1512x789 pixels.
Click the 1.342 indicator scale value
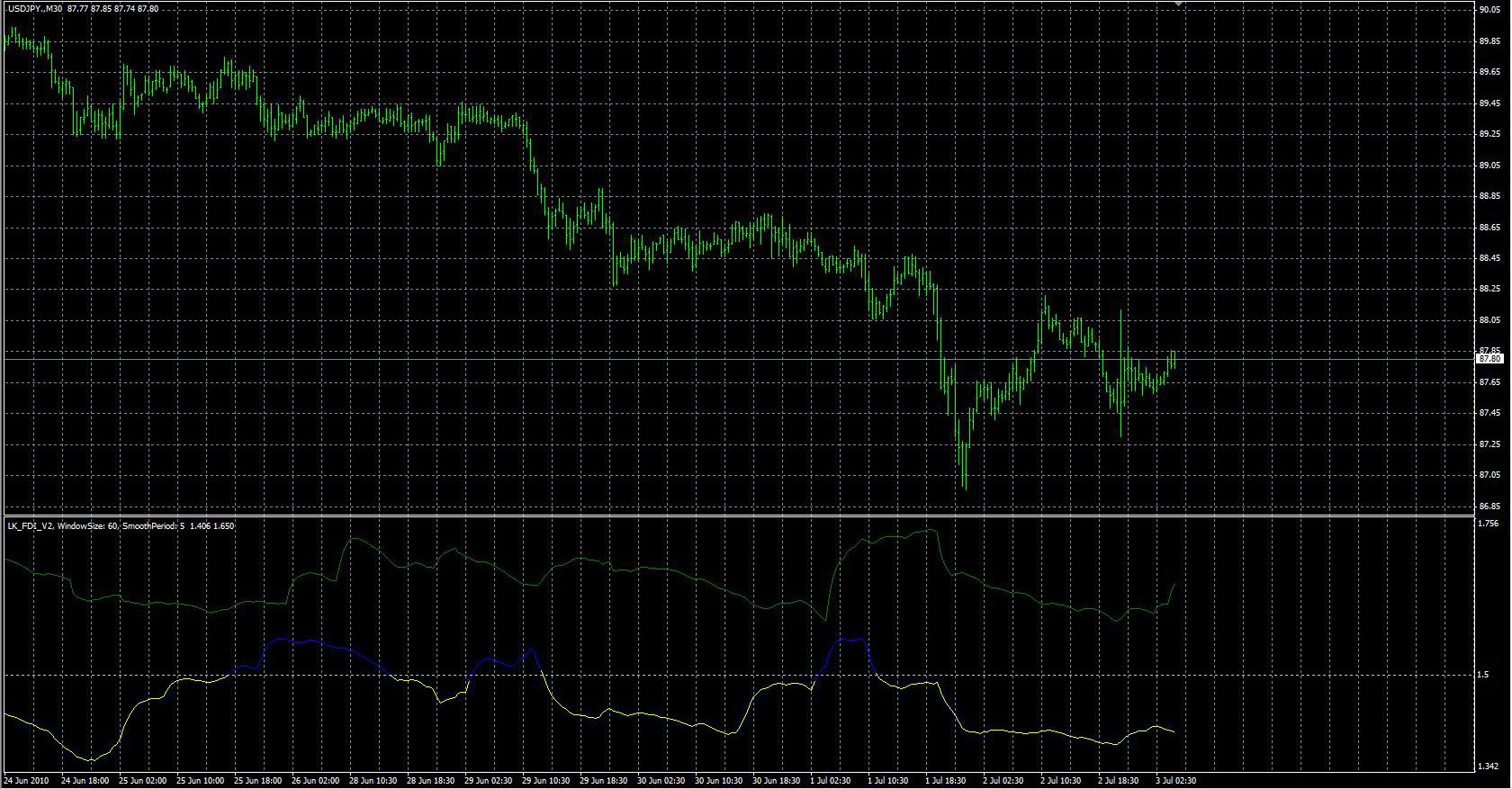1490,767
